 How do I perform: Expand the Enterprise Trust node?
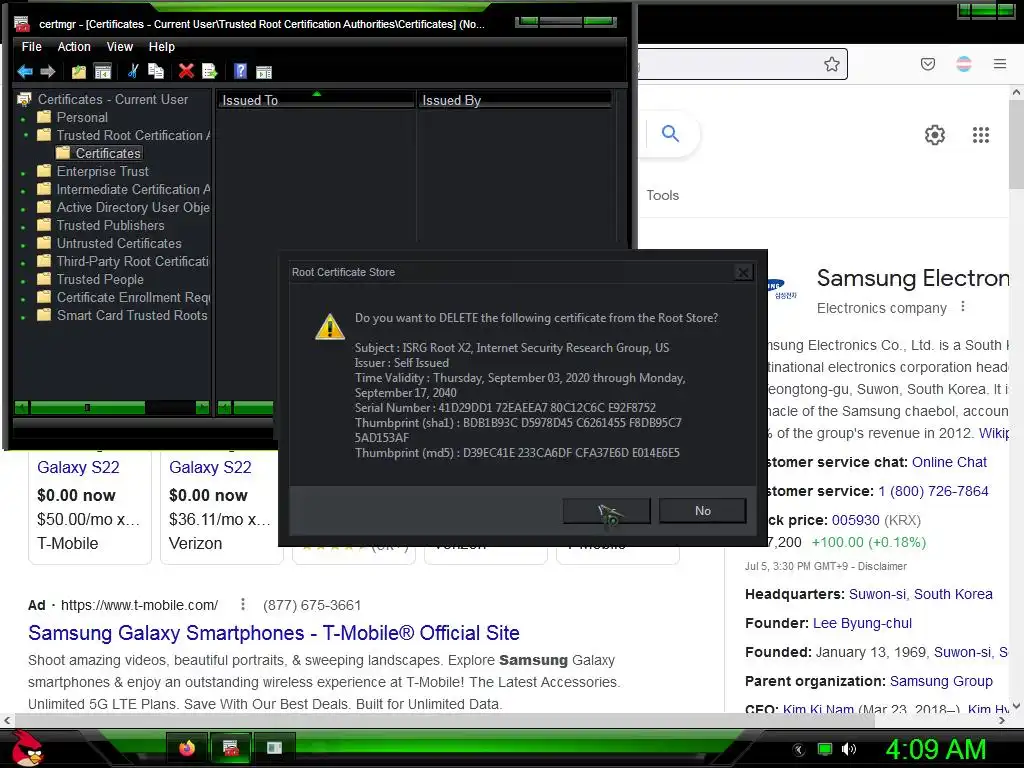click(24, 174)
